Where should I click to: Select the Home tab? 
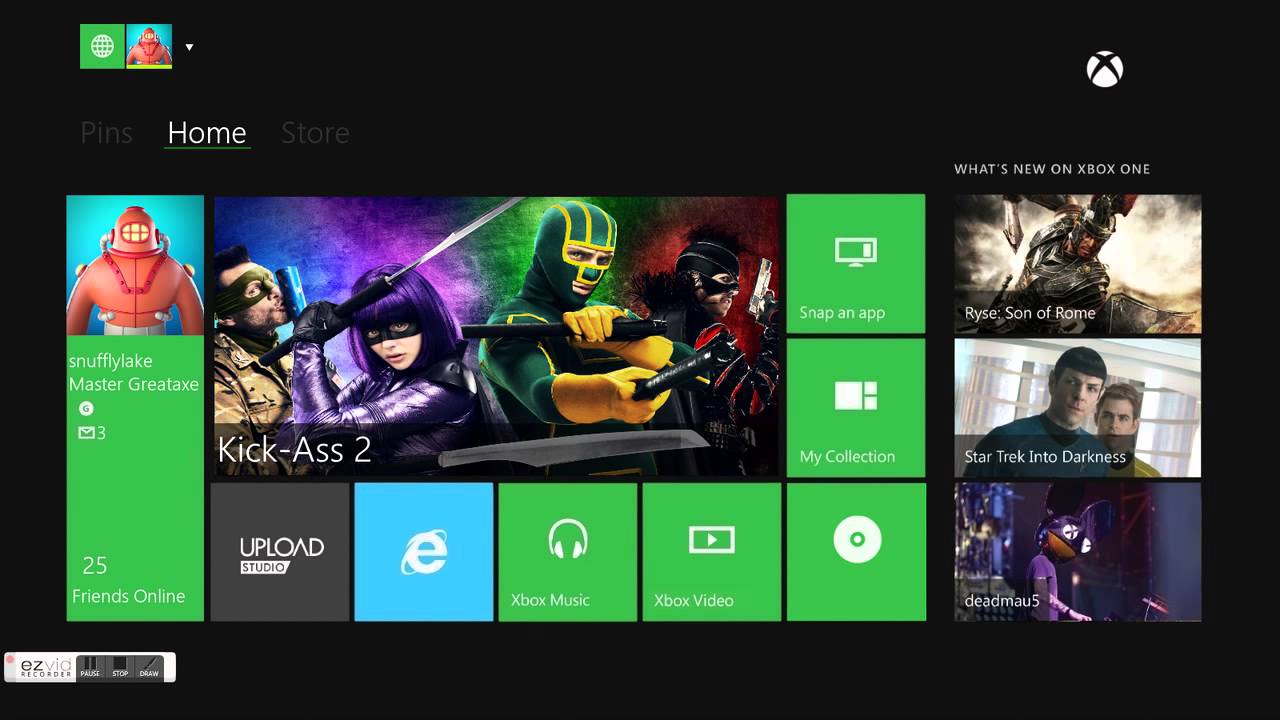pos(207,133)
